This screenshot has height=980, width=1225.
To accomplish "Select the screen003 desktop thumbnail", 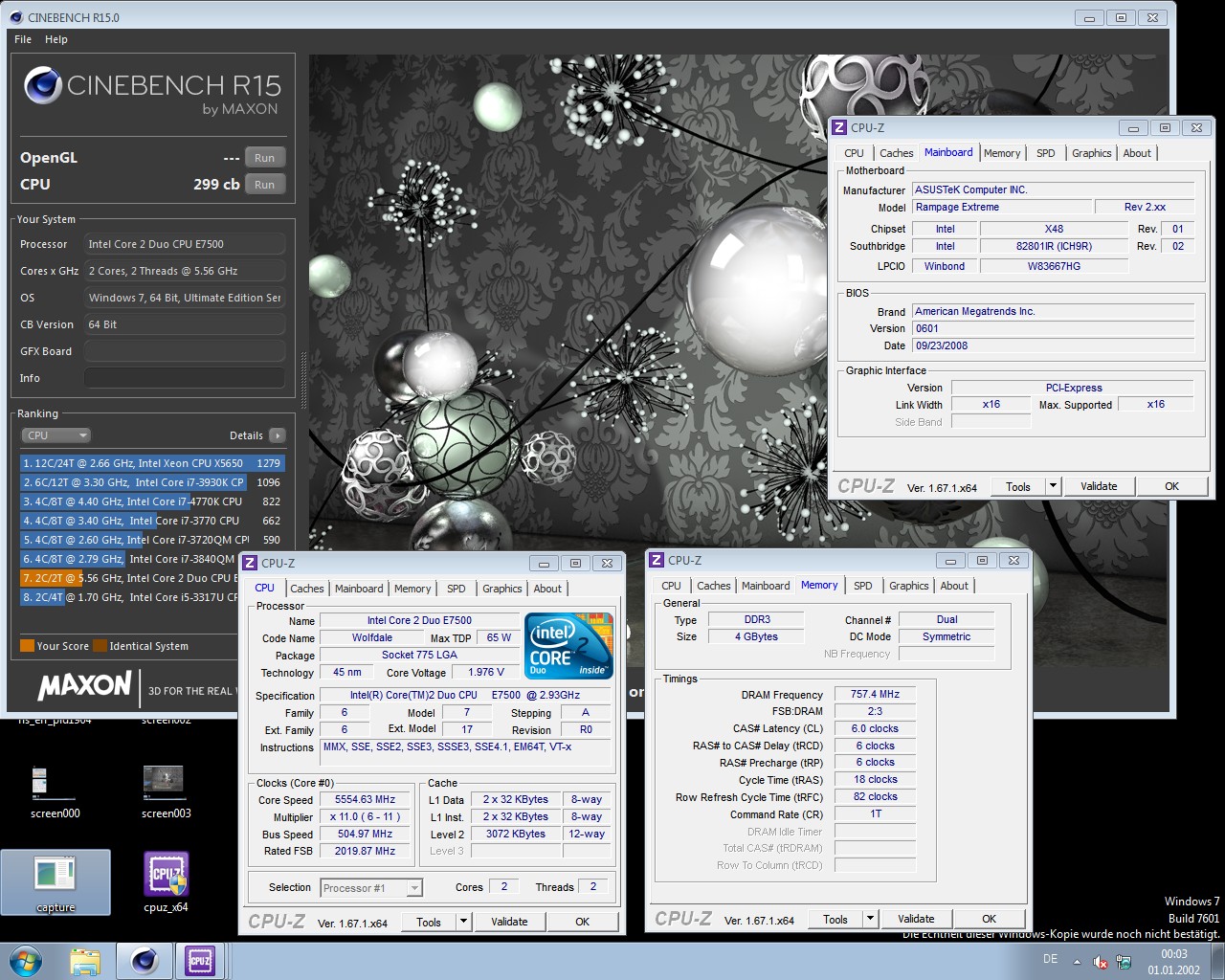I will [166, 792].
